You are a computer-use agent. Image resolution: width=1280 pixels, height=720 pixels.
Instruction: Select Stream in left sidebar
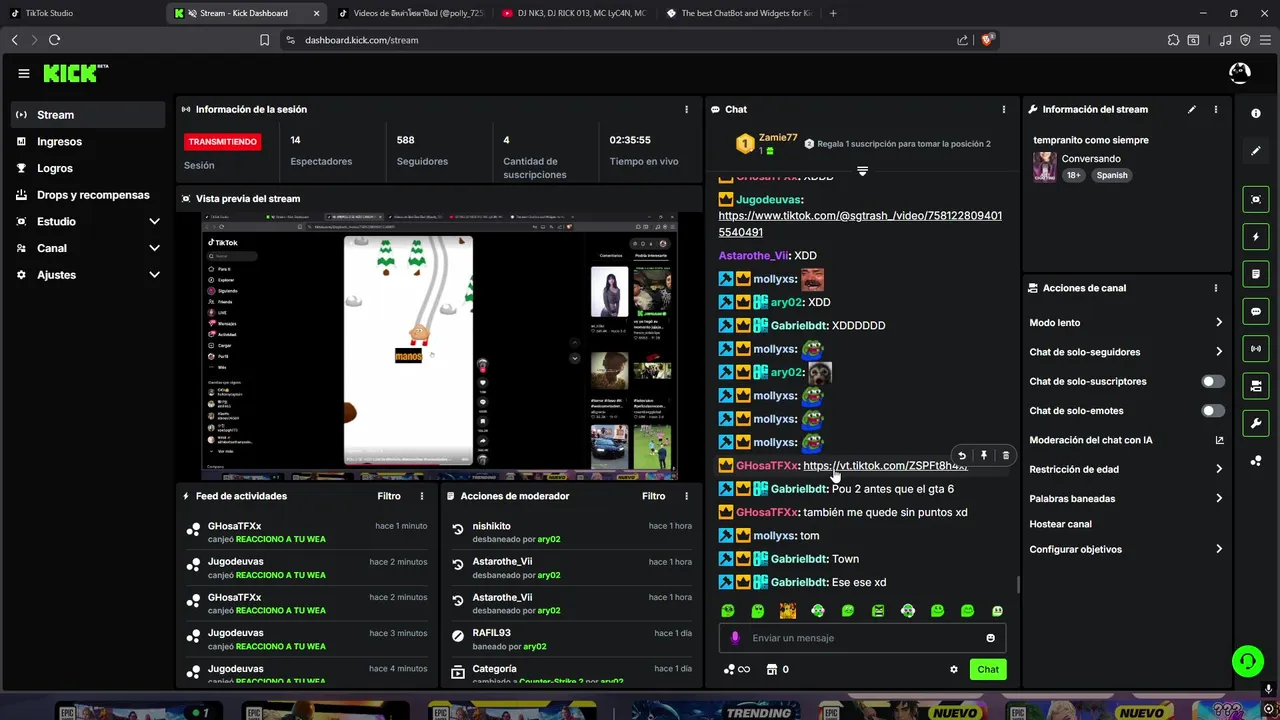(x=88, y=115)
